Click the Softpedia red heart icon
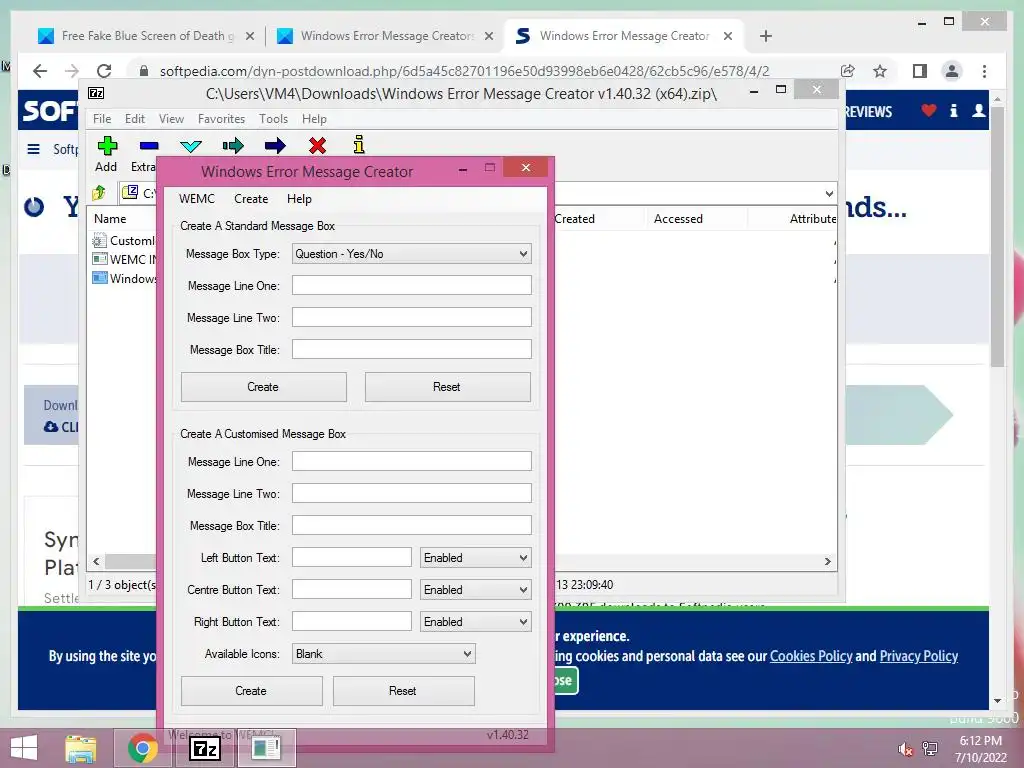The height and width of the screenshot is (768, 1024). pos(928,110)
